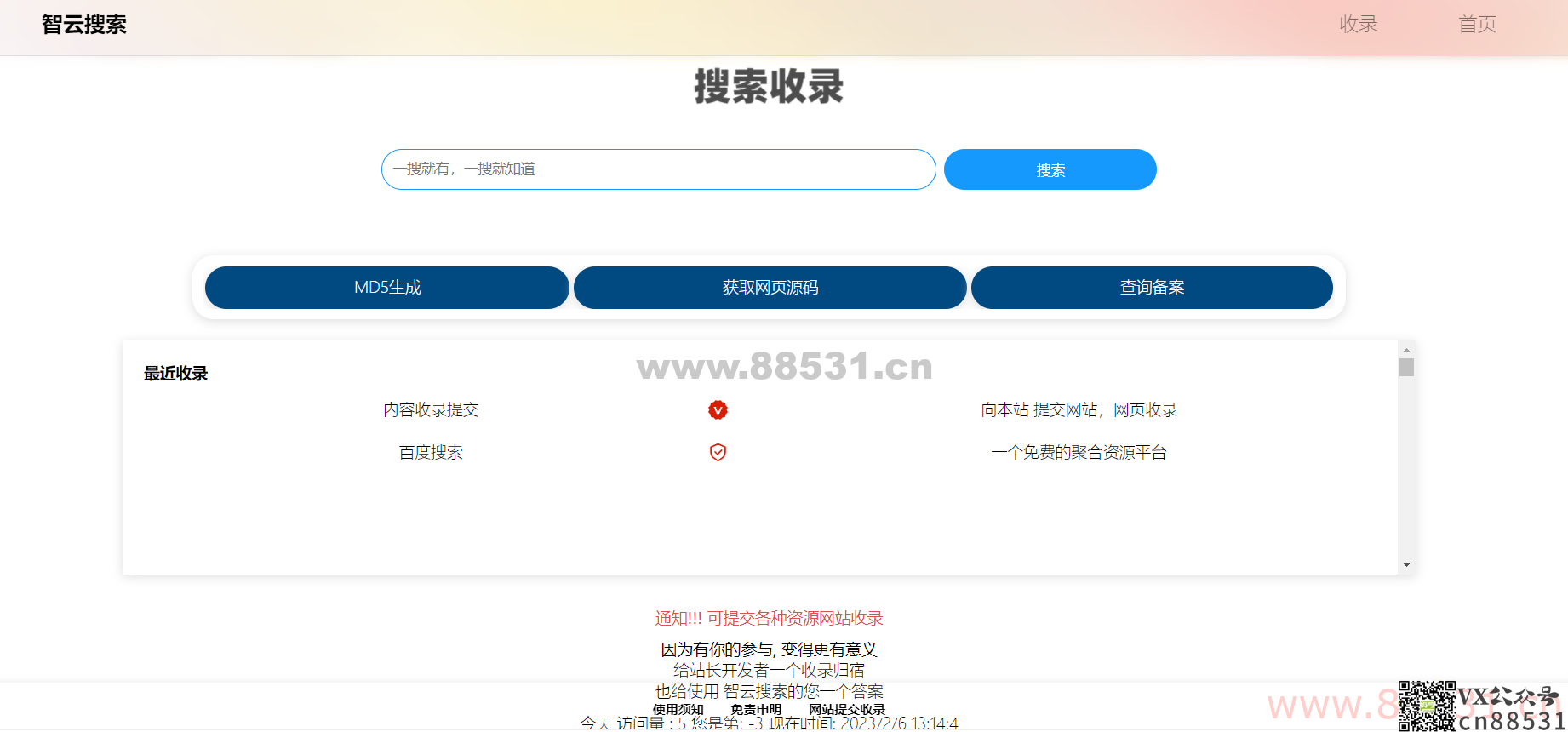Go to 首页 in top navigation
1568x732 pixels.
click(1477, 25)
